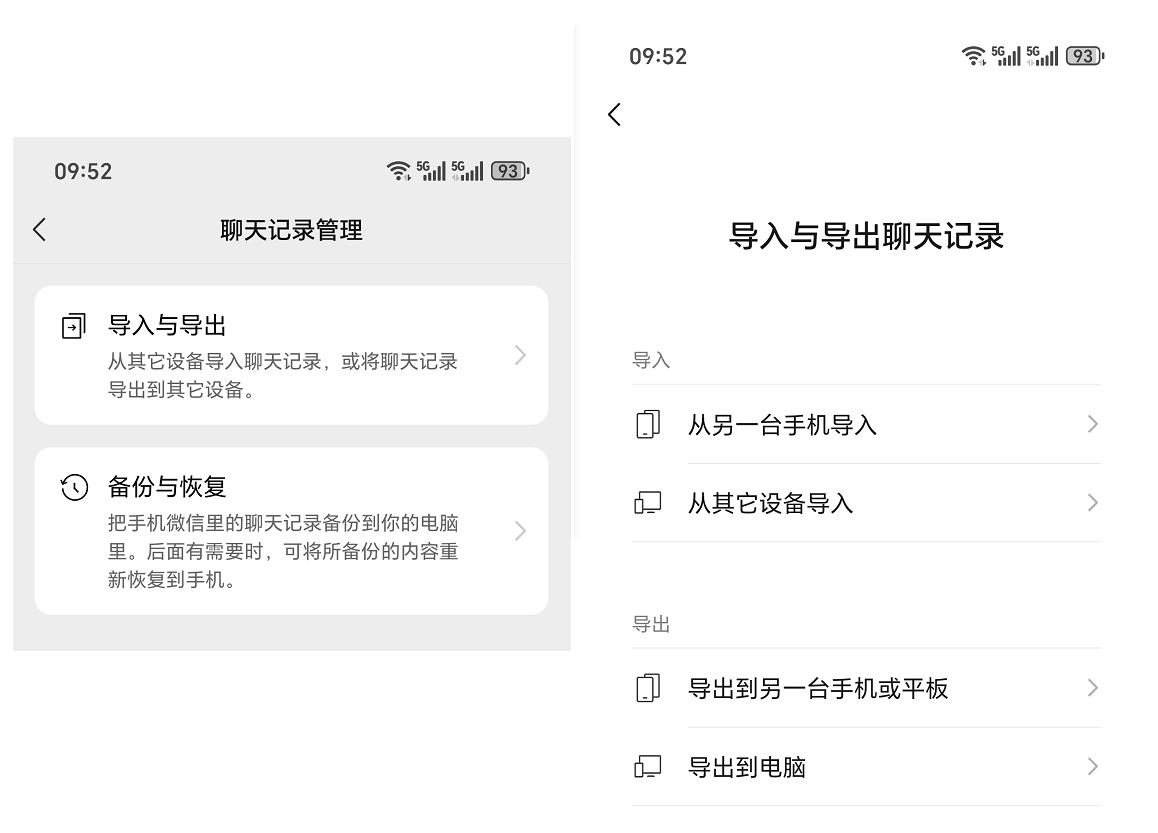Expand the 导入与导出 card chevron
1158x833 pixels.
(520, 355)
